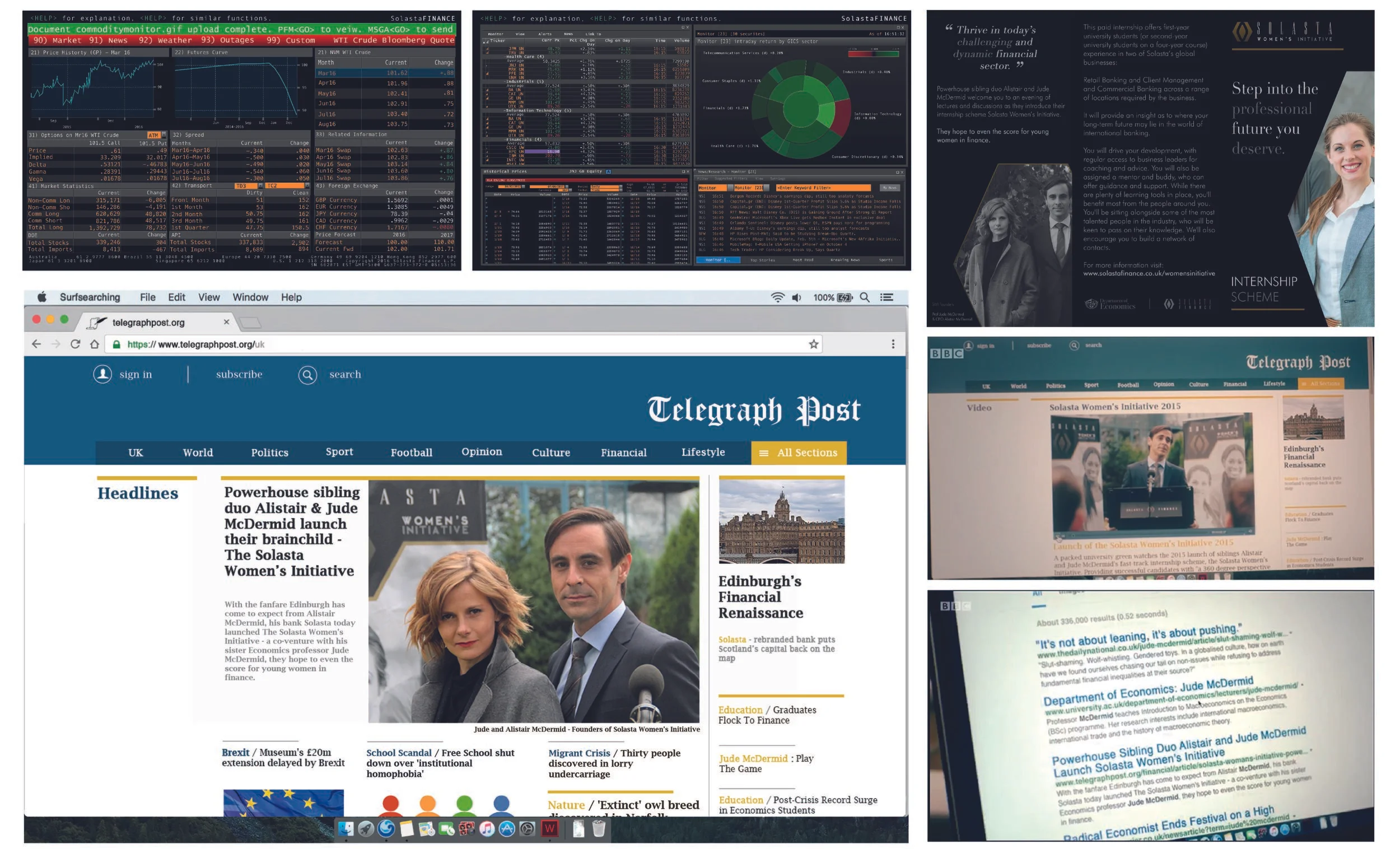Open the Window menu
The height and width of the screenshot is (849, 1400).
pos(250,297)
